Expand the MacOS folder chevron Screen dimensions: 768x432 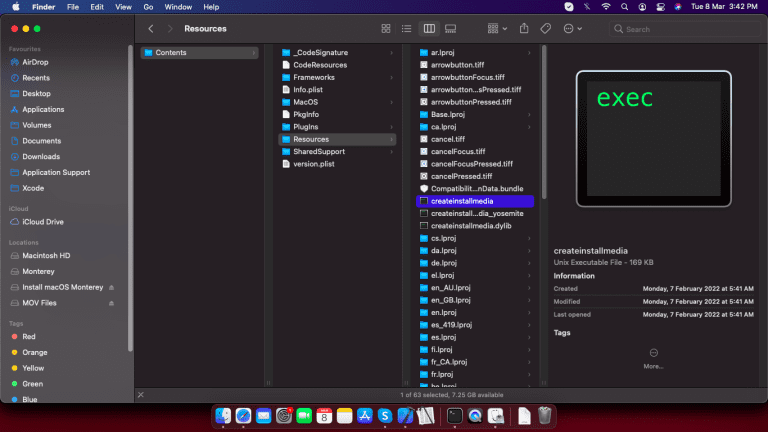[391, 102]
